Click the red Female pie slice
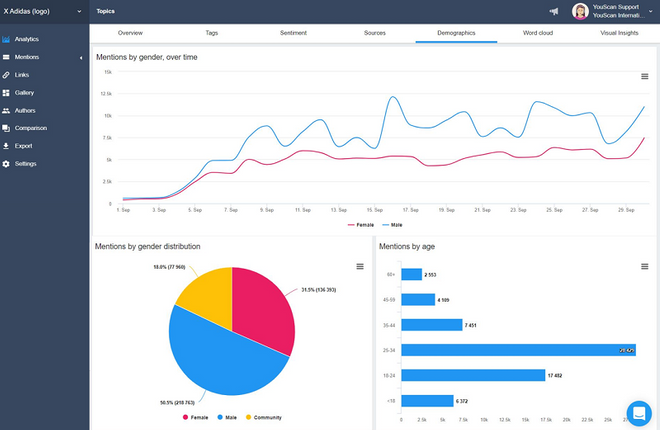The width and height of the screenshot is (660, 430). [263, 311]
